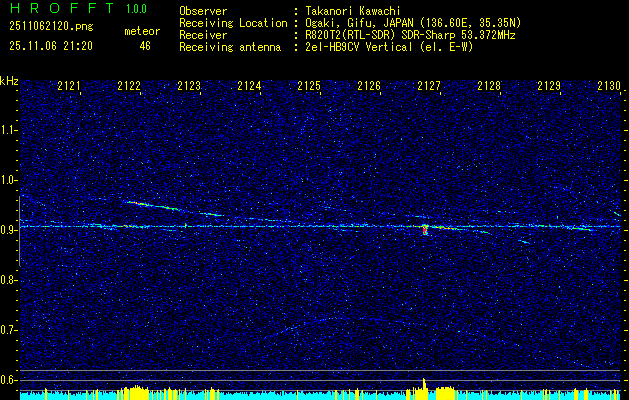
Task: Click the bright sloping meteor trail after 2122
Action: coord(154,205)
